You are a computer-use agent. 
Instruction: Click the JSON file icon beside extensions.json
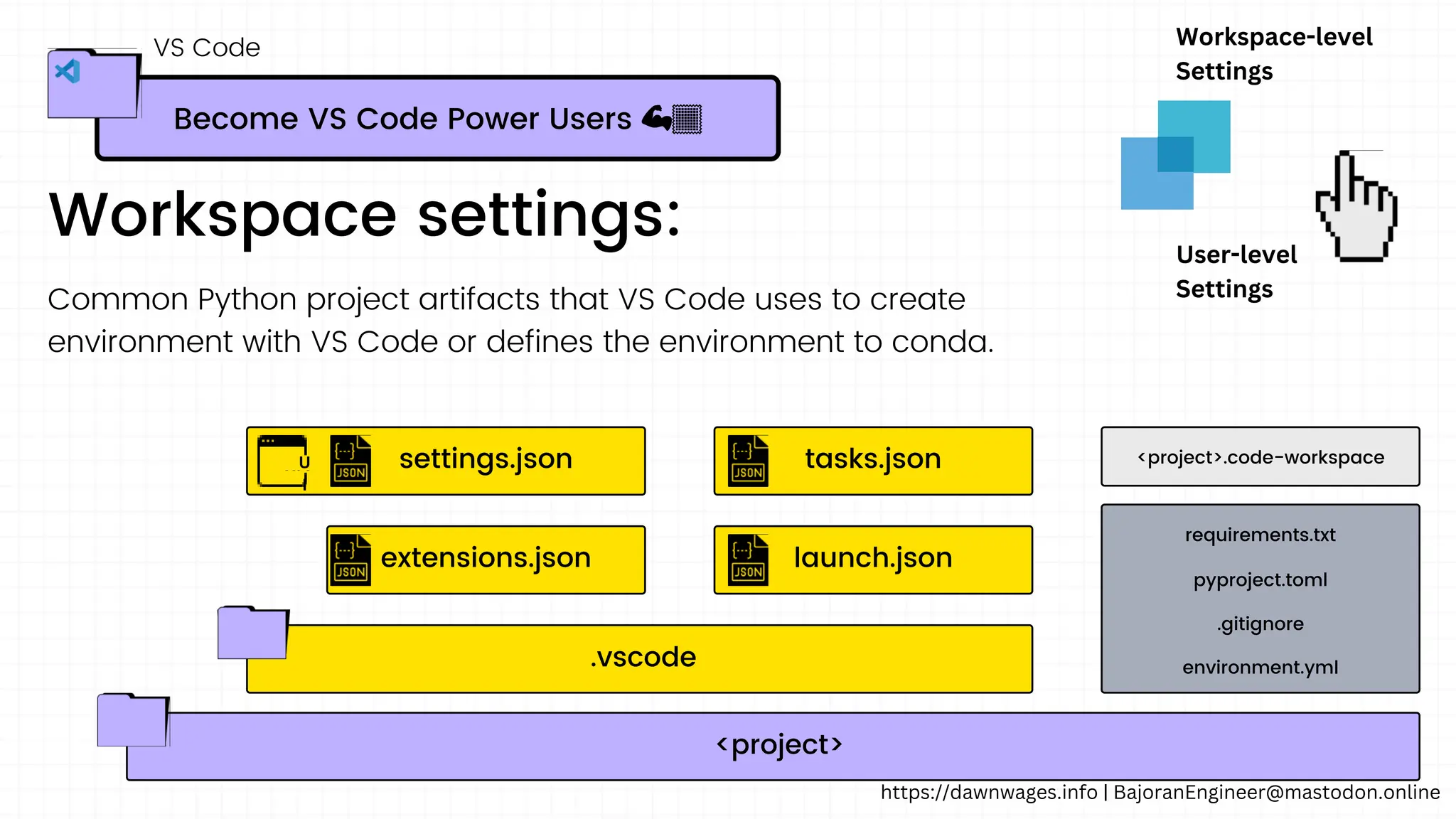point(350,560)
